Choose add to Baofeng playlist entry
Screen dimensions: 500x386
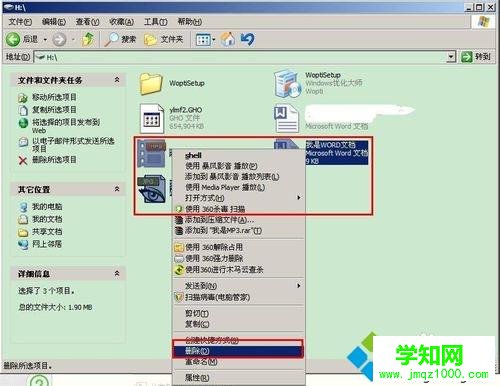tap(238, 177)
